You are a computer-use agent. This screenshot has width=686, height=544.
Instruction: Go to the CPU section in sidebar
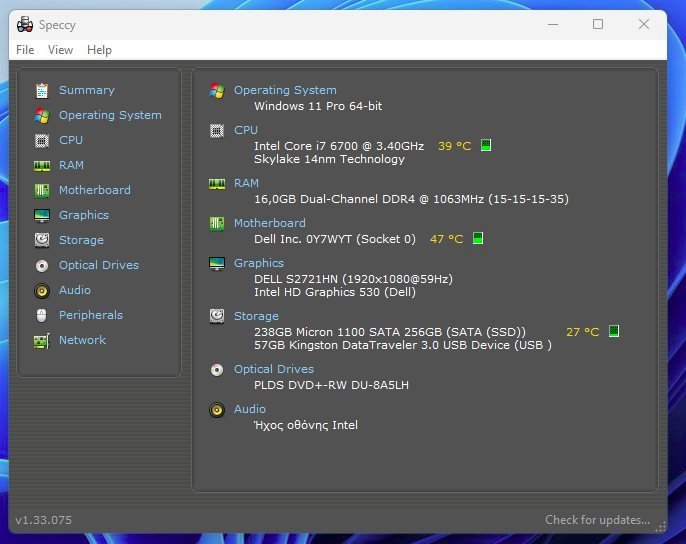[x=71, y=140]
